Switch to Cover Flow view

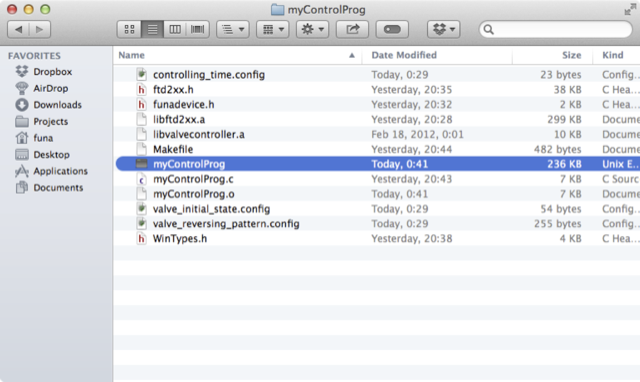pos(198,29)
